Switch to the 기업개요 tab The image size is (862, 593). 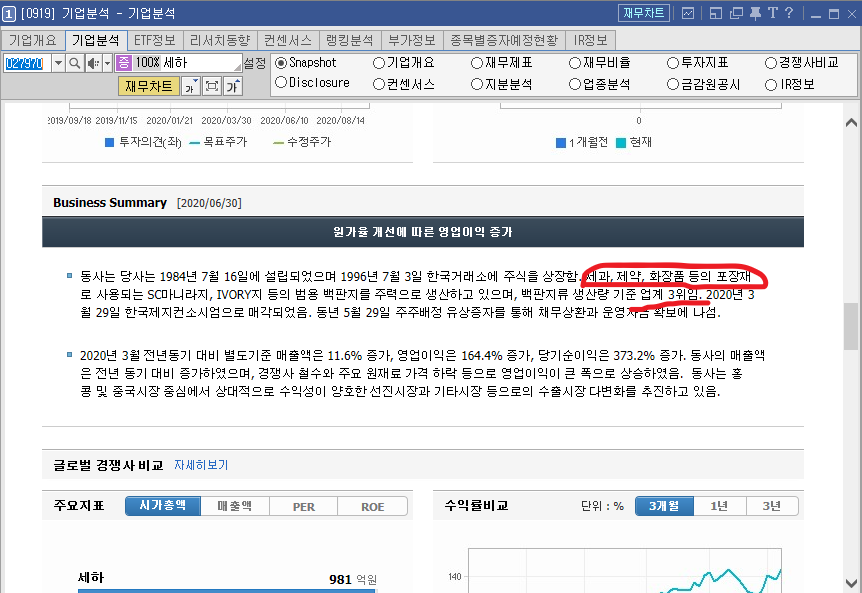(x=33, y=40)
